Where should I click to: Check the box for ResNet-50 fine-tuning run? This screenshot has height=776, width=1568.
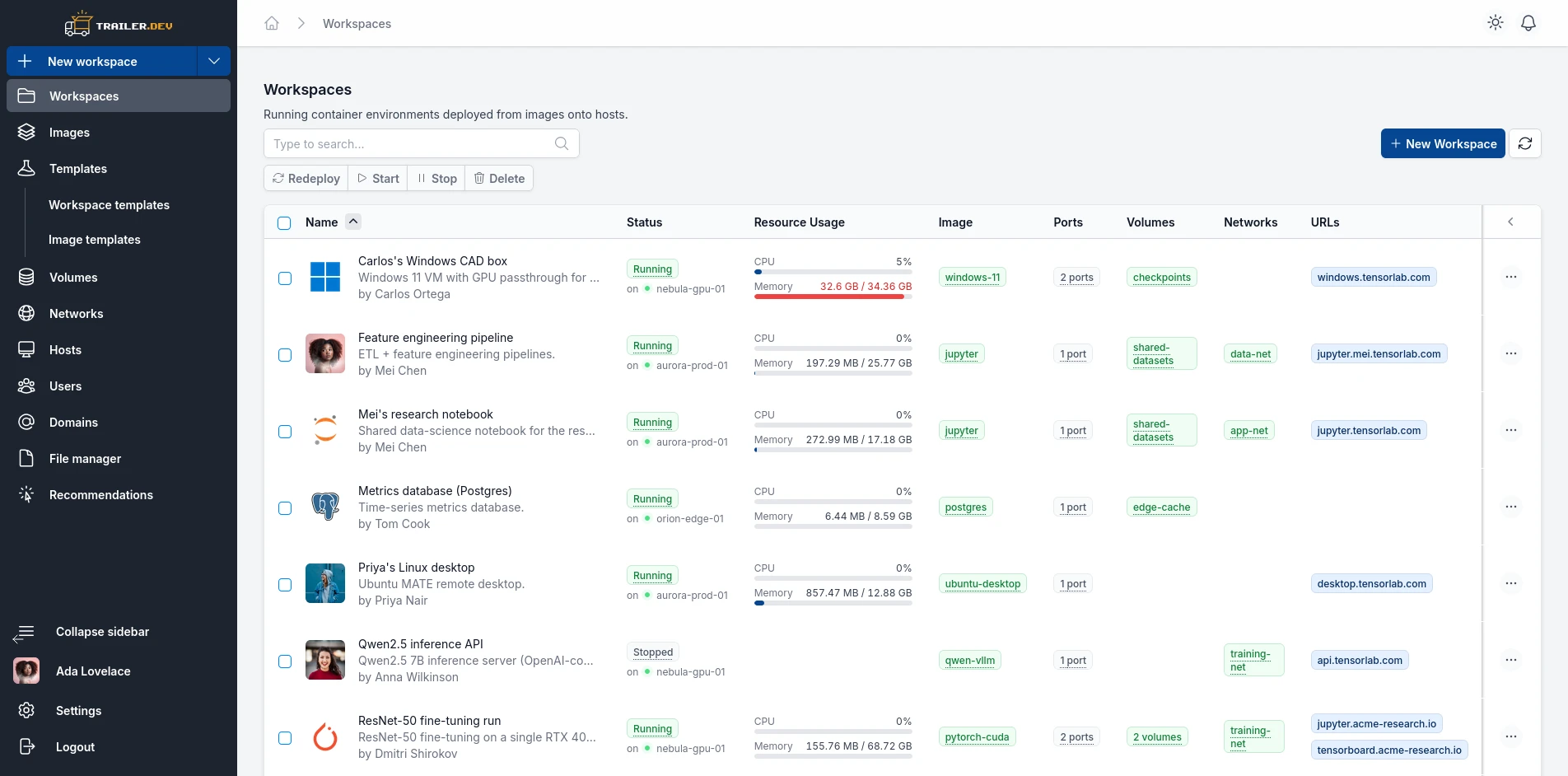[x=285, y=738]
